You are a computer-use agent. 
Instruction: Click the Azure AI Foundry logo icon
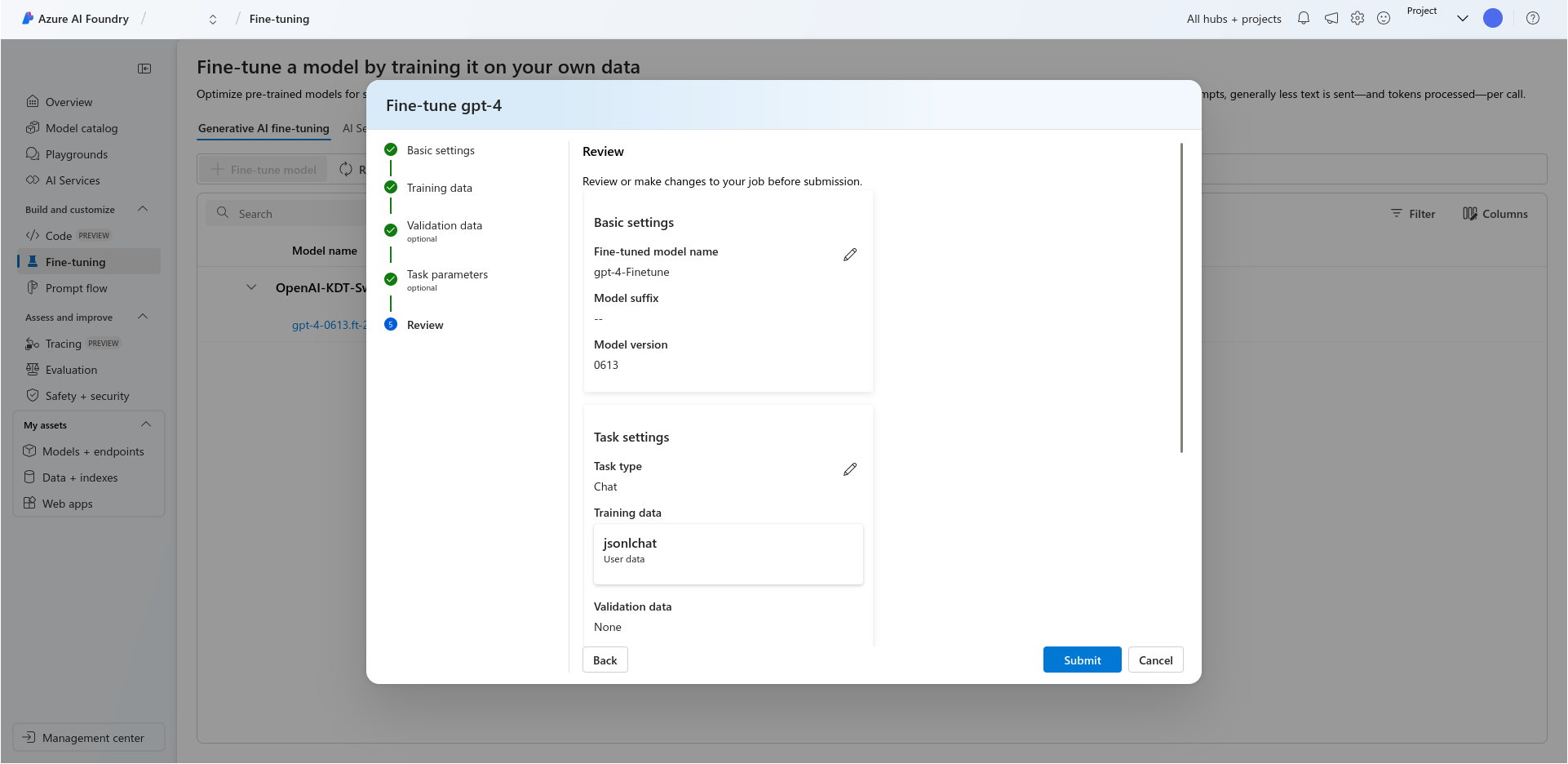click(x=28, y=18)
